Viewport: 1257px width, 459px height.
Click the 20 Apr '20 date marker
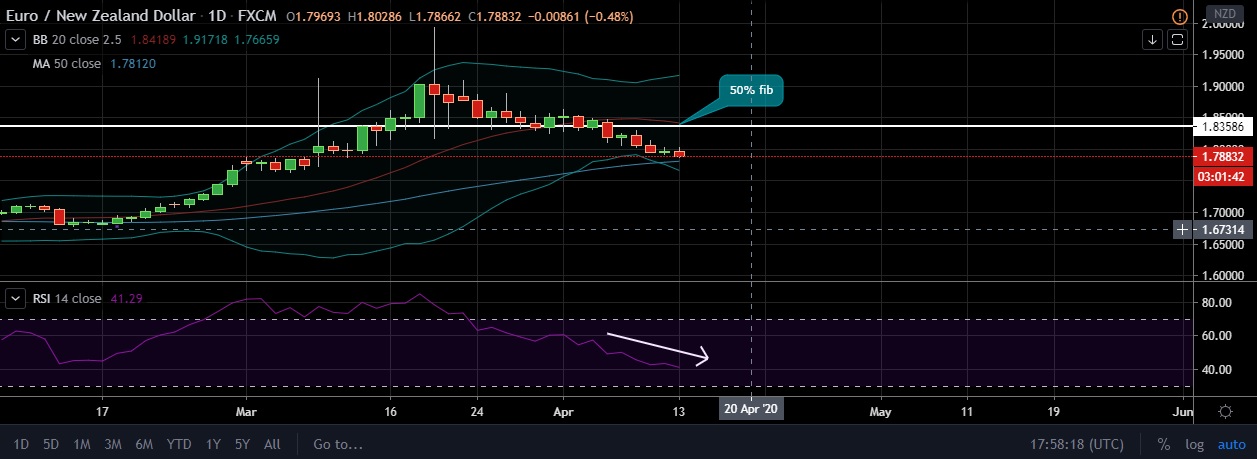751,409
